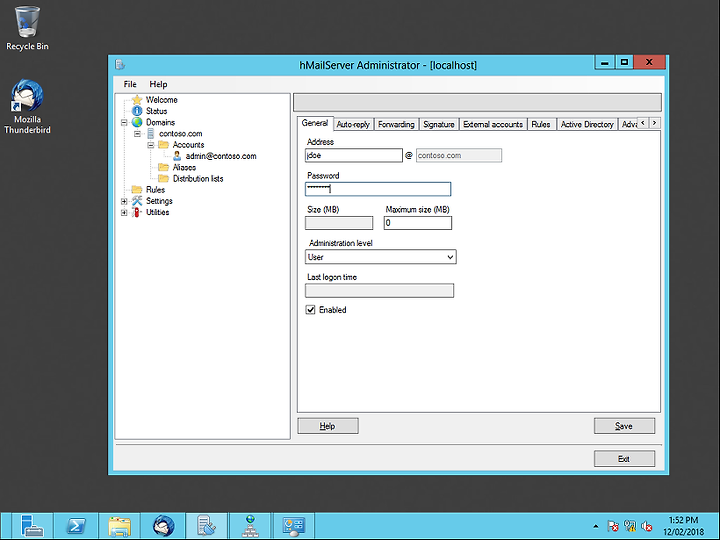Click the Password input field

pyautogui.click(x=378, y=189)
